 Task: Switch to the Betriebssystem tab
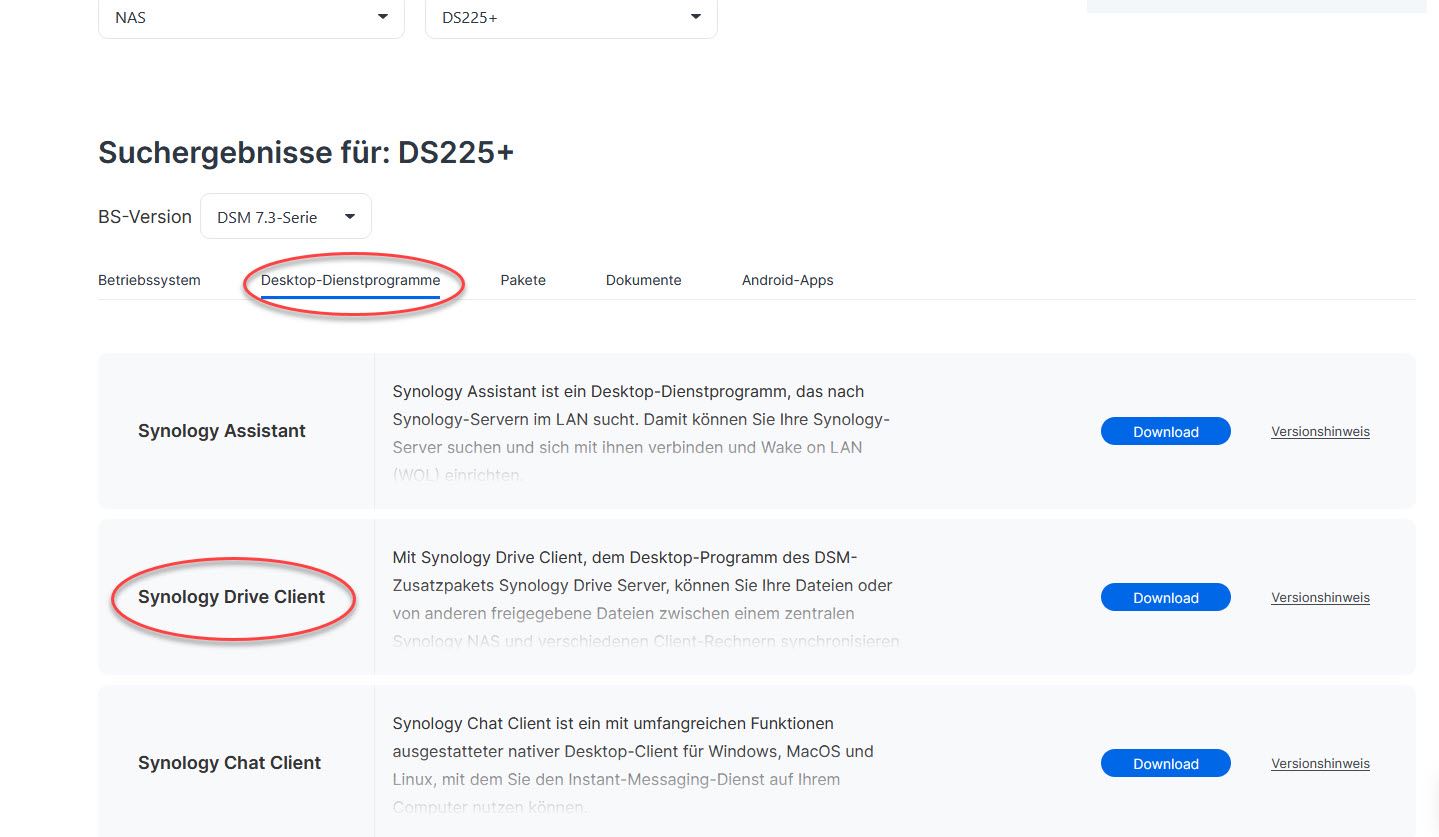point(149,280)
